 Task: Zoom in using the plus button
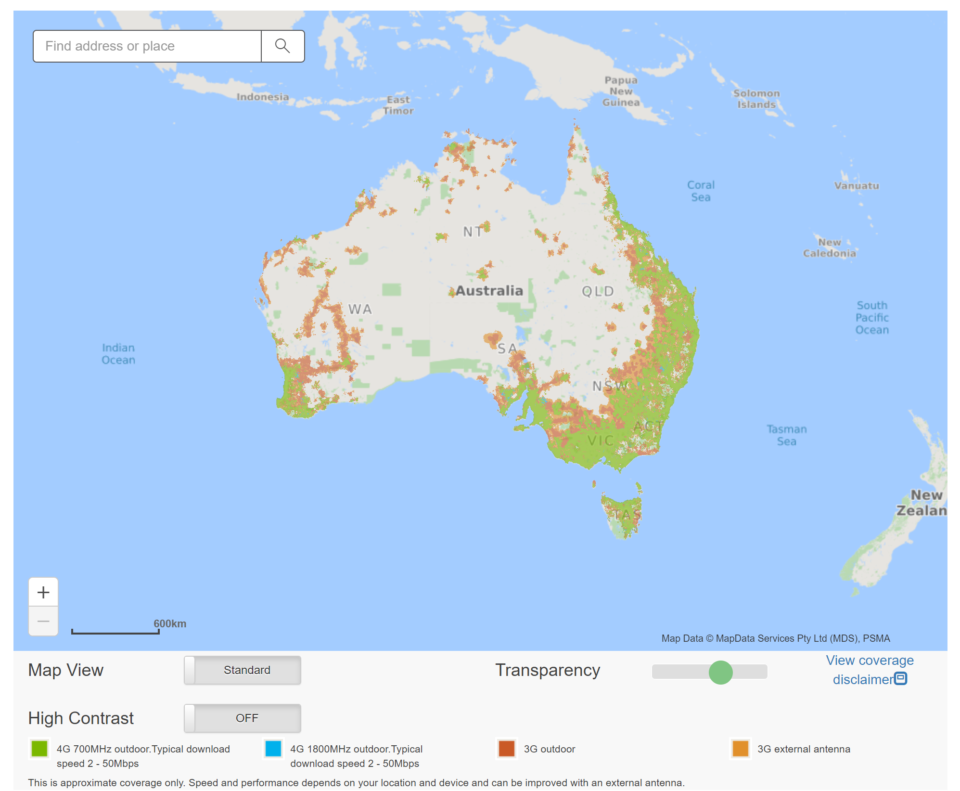(x=43, y=592)
